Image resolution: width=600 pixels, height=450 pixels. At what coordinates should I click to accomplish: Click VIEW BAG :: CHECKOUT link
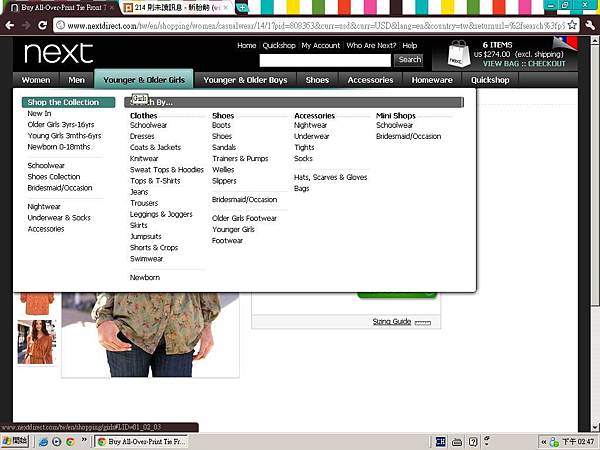click(x=524, y=64)
